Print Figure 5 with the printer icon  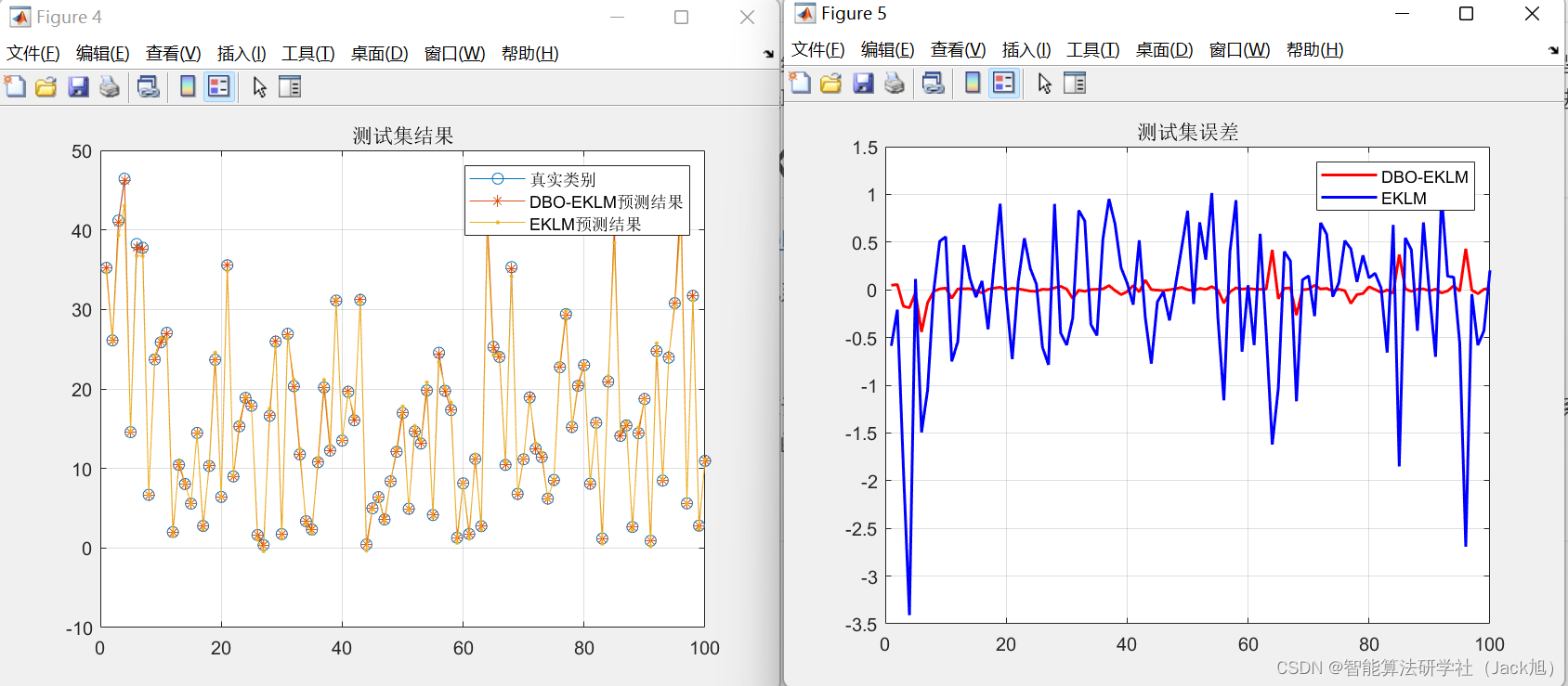pyautogui.click(x=895, y=83)
